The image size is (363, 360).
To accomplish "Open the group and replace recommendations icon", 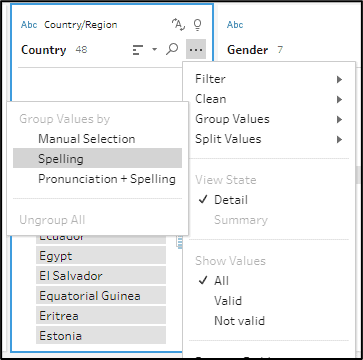I will 178,25.
